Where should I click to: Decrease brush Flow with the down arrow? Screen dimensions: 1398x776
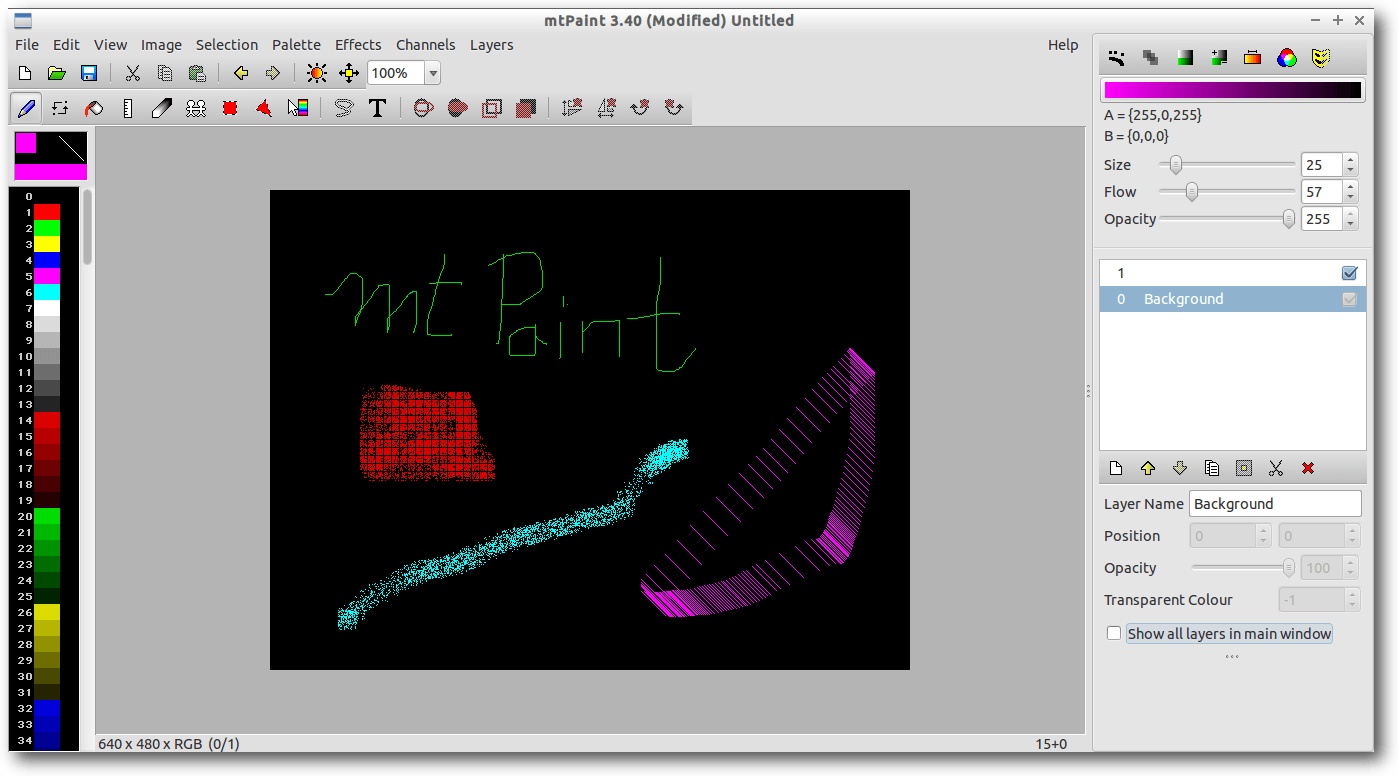(1351, 197)
